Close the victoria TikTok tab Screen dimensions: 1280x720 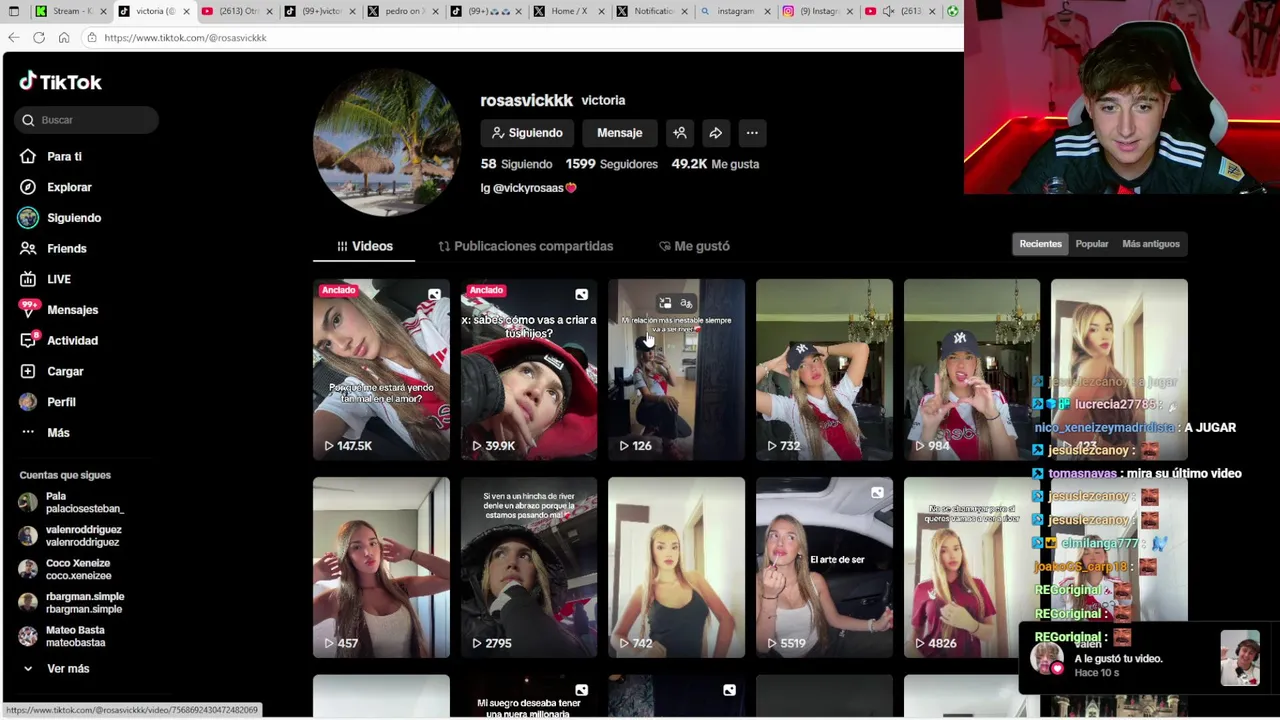(185, 11)
